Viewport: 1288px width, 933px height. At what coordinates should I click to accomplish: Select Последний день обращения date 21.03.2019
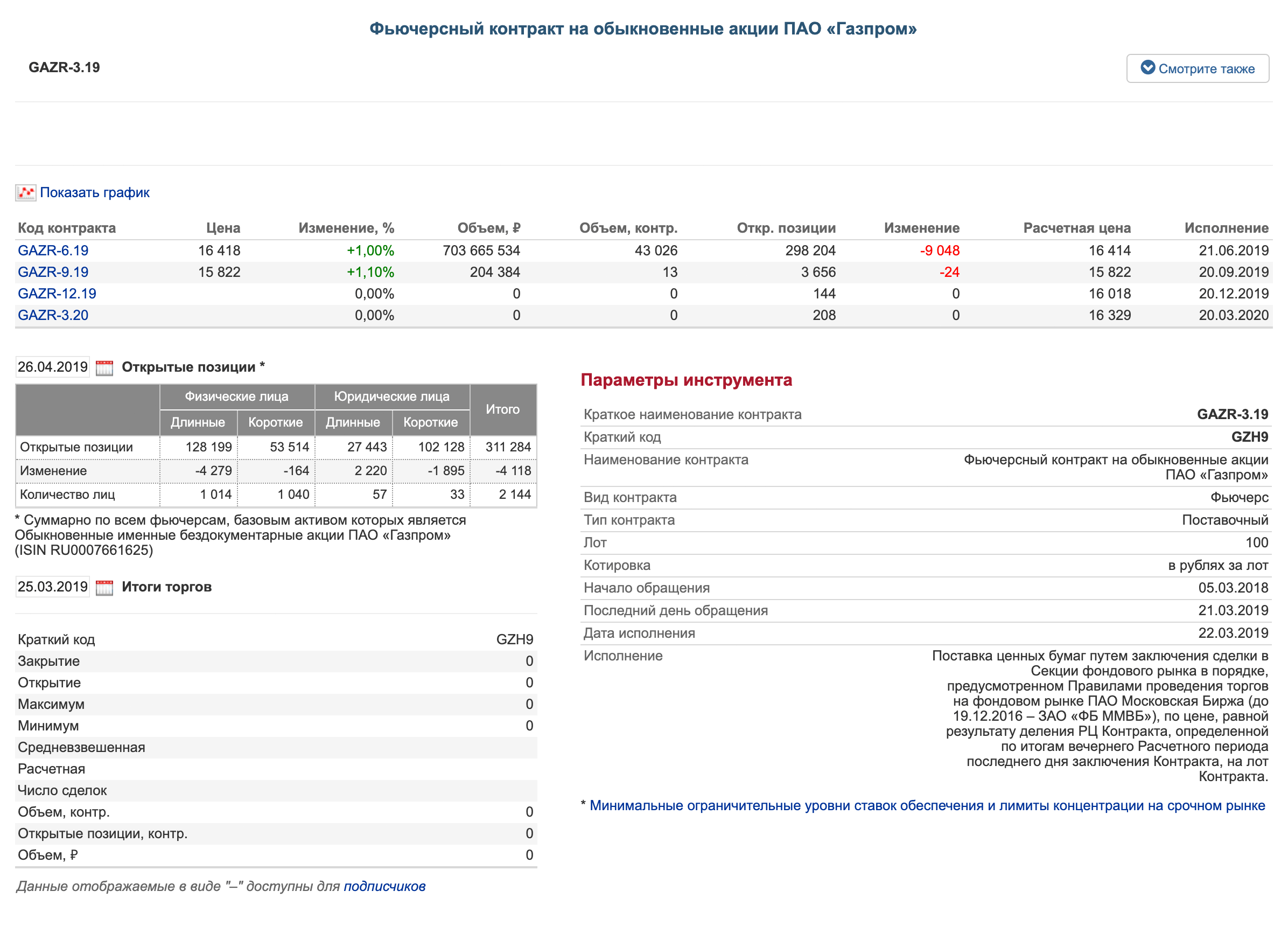tap(1233, 611)
